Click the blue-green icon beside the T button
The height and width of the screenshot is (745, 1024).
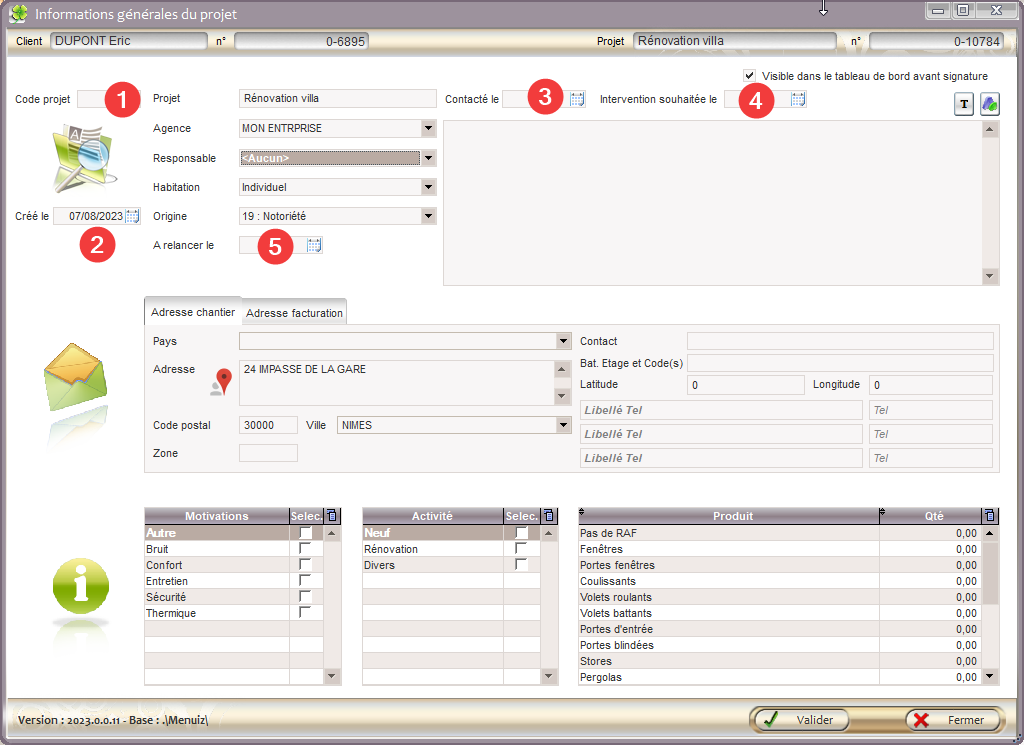pos(990,104)
